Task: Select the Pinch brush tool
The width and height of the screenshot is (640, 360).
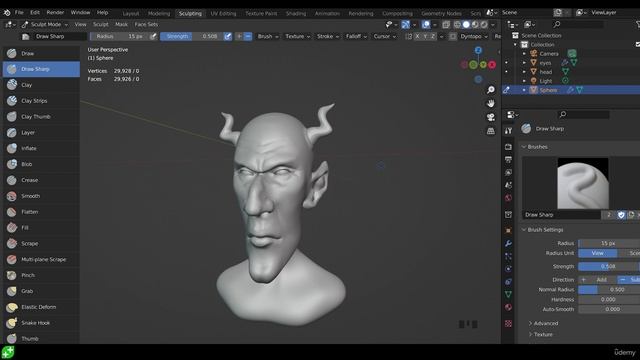Action: click(41, 276)
